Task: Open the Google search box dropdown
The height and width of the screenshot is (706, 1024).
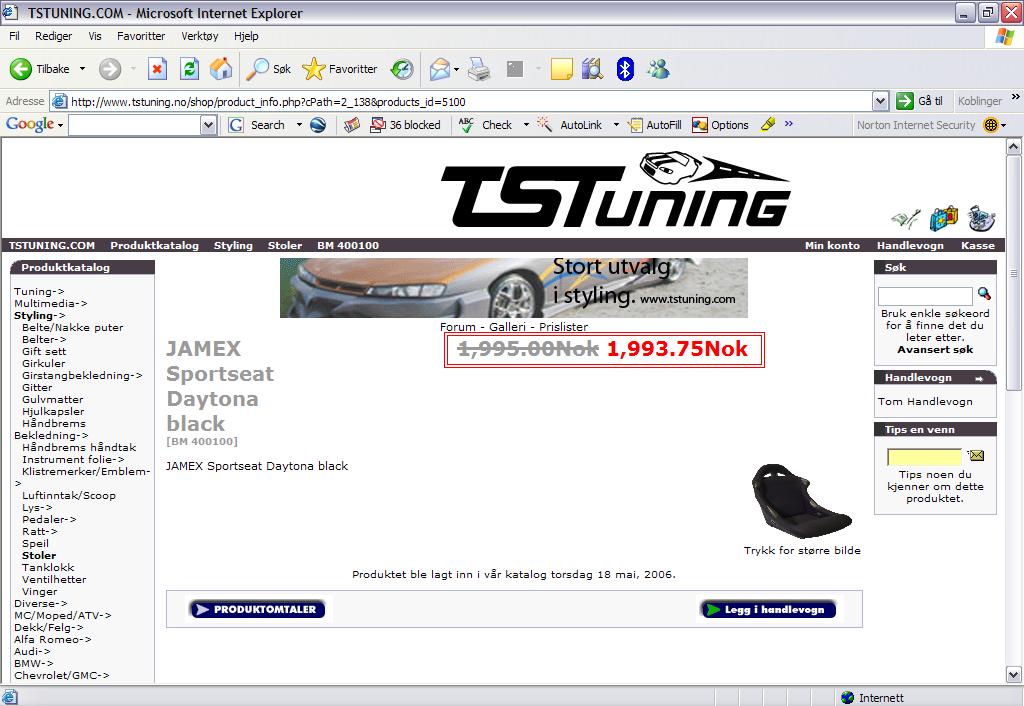Action: (x=208, y=125)
